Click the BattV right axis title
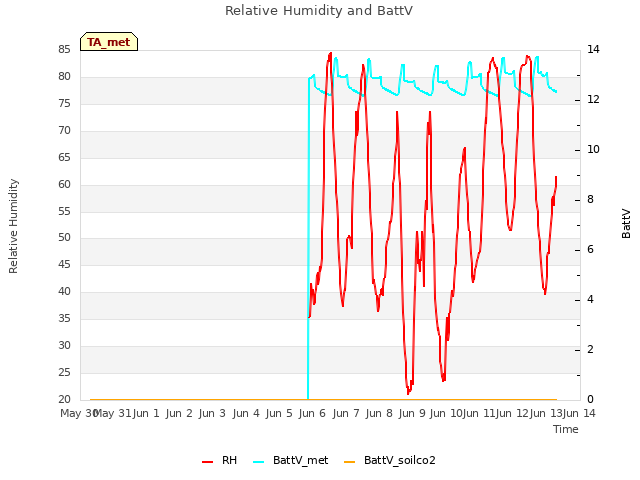Image resolution: width=640 pixels, height=480 pixels. tap(626, 224)
